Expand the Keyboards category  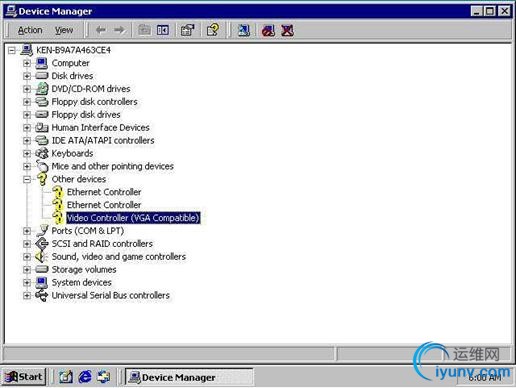pos(27,153)
